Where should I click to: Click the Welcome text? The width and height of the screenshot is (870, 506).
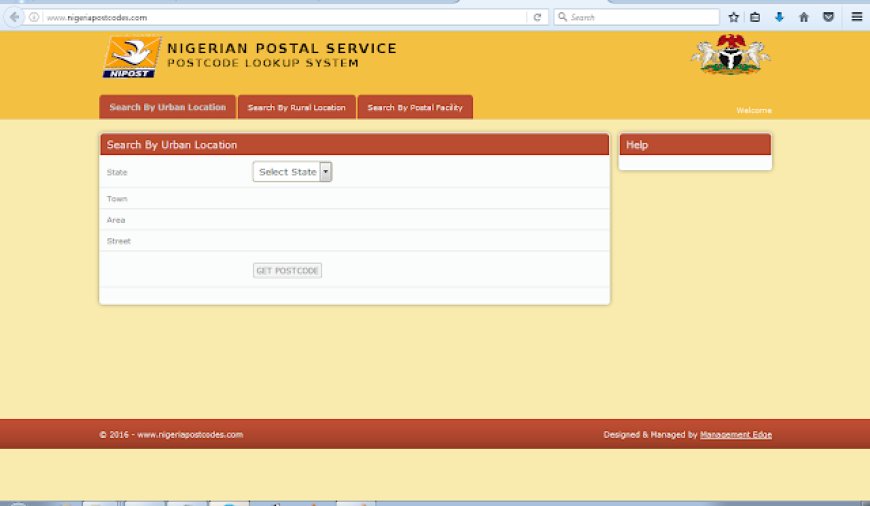(x=753, y=110)
